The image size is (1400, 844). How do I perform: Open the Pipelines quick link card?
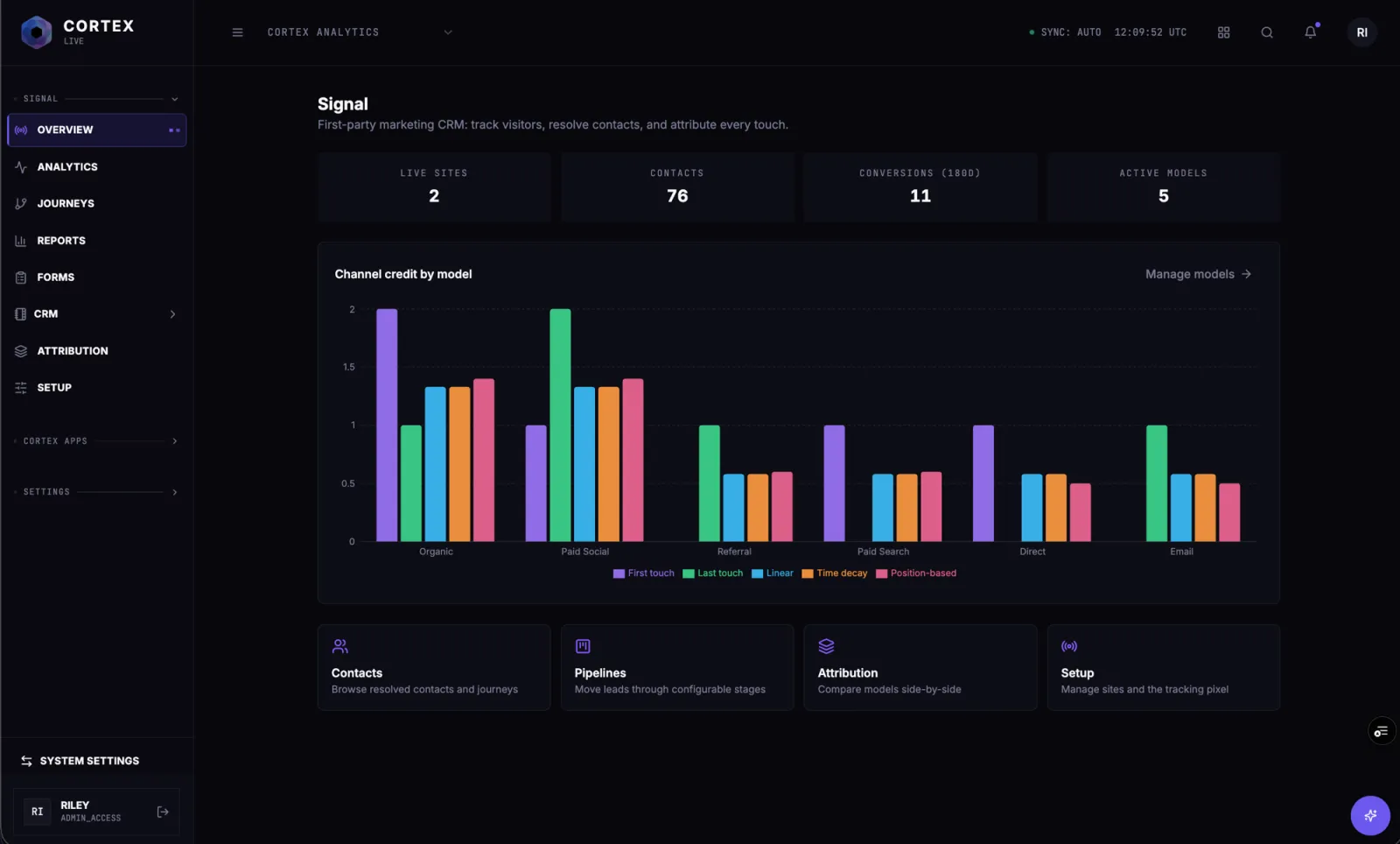coord(677,667)
